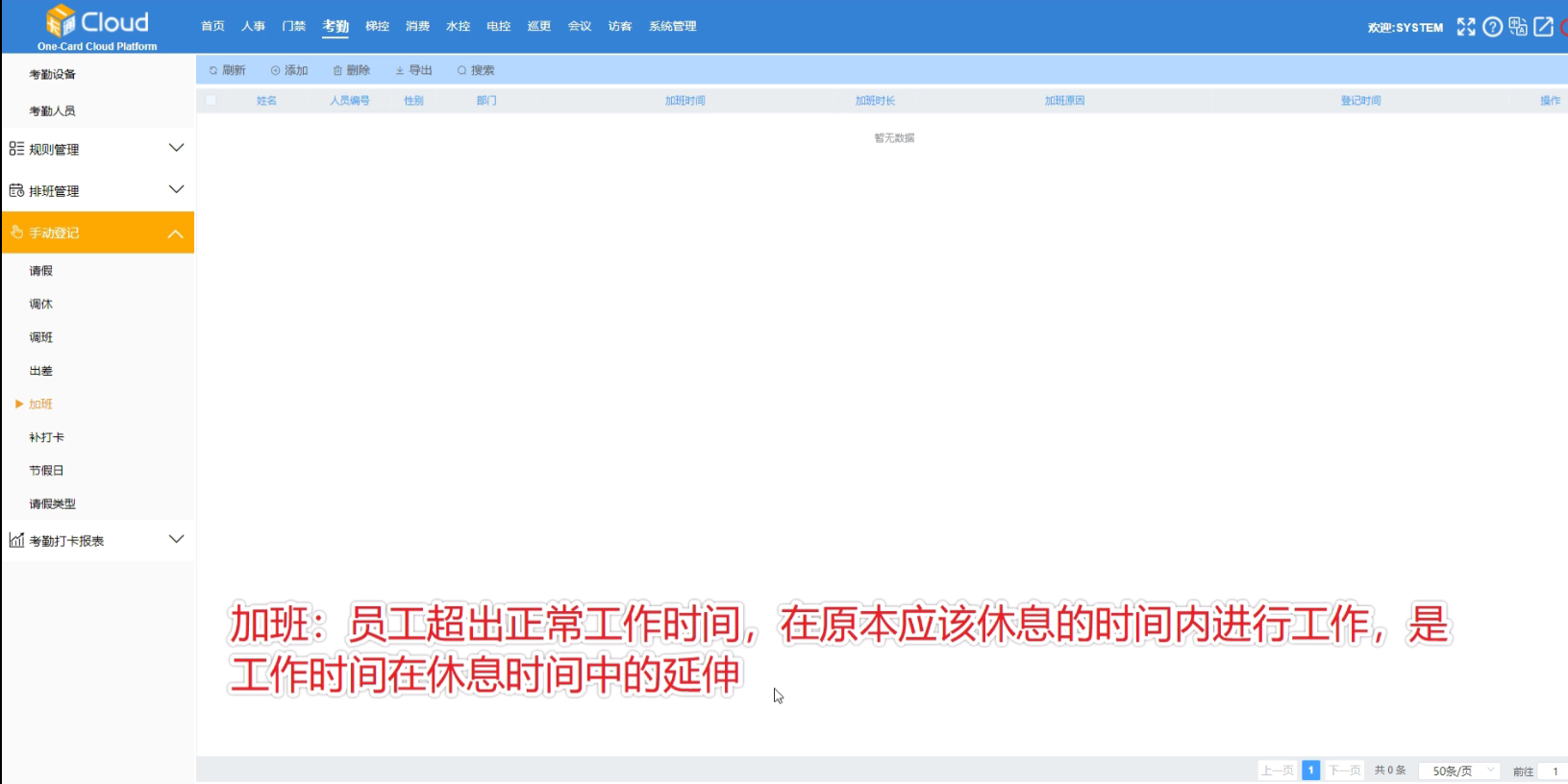Click the 前往 page number input field
1568x784 pixels.
pyautogui.click(x=1555, y=772)
